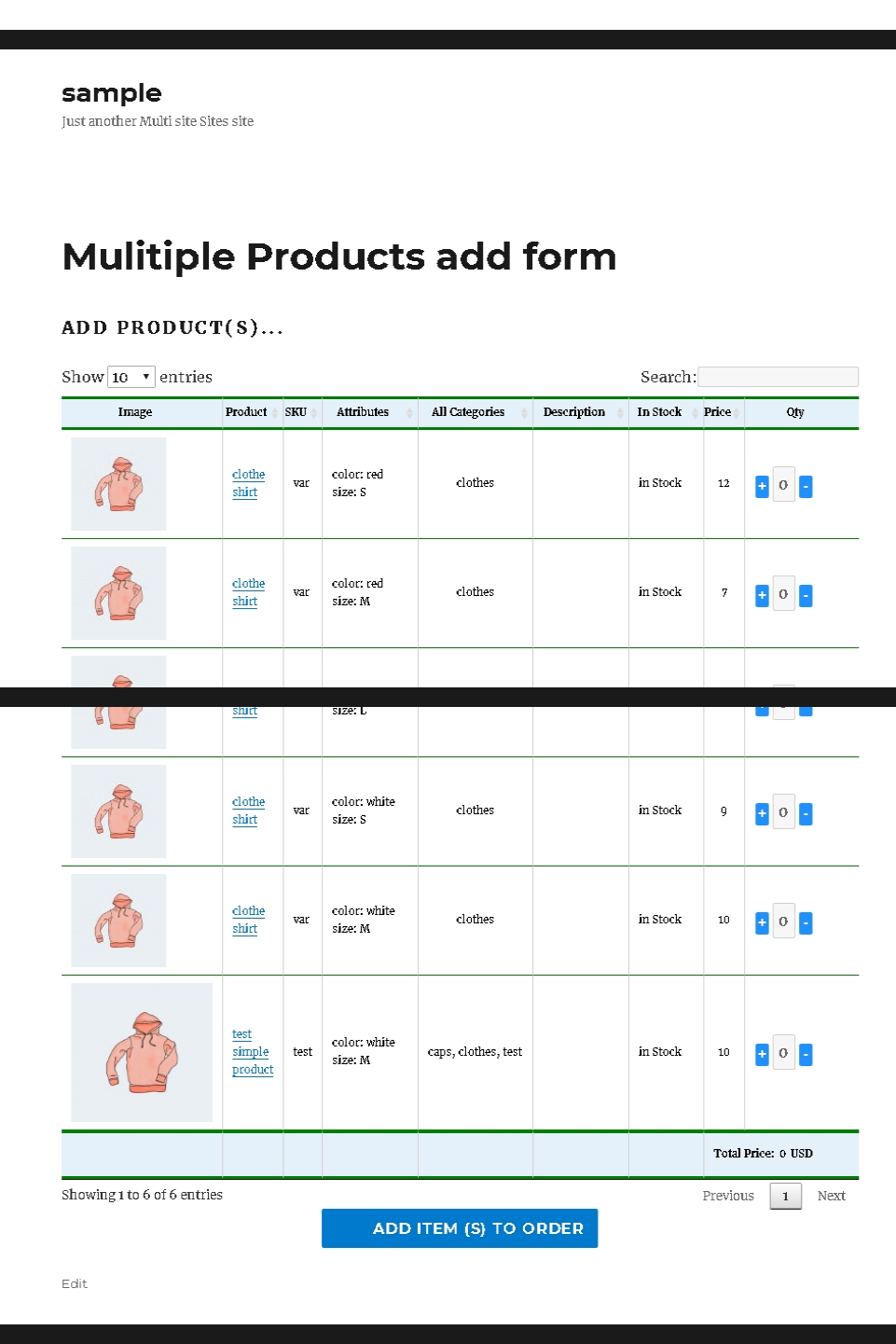Decrease quantity of test simple product
This screenshot has height=1344, width=896.
(806, 1054)
